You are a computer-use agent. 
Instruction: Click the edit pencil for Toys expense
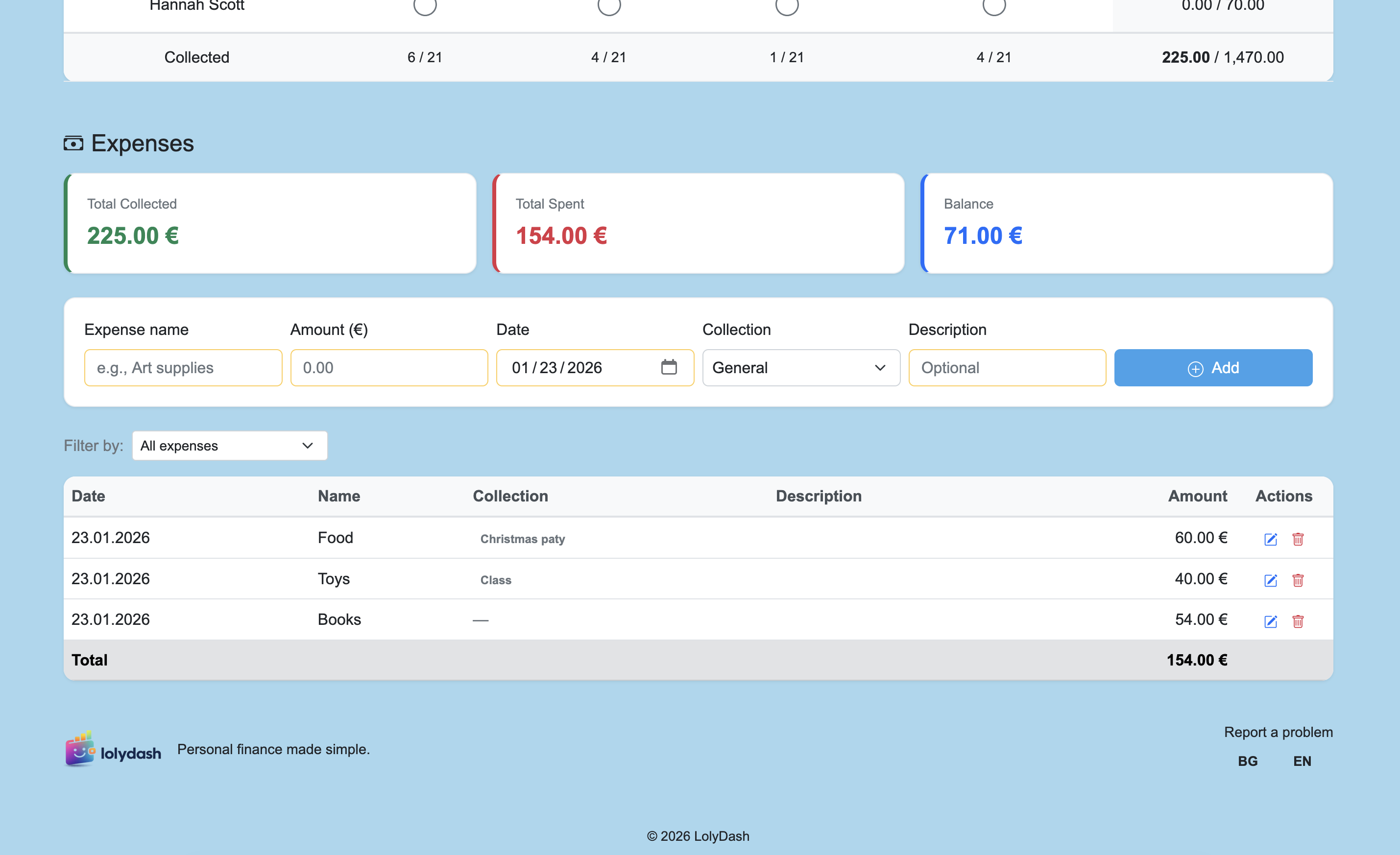1271,579
